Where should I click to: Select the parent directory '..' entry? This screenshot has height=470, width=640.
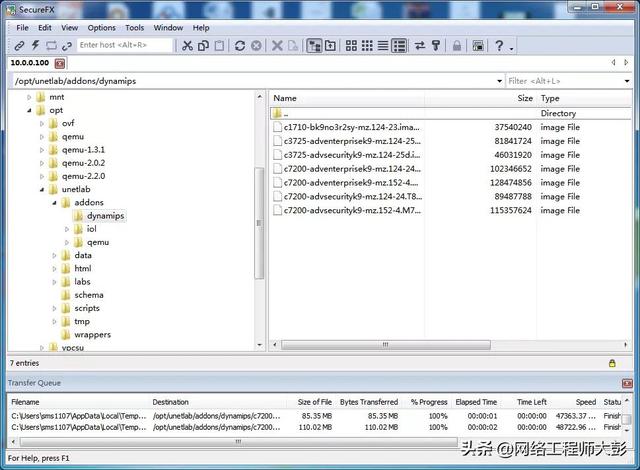click(x=450, y=113)
